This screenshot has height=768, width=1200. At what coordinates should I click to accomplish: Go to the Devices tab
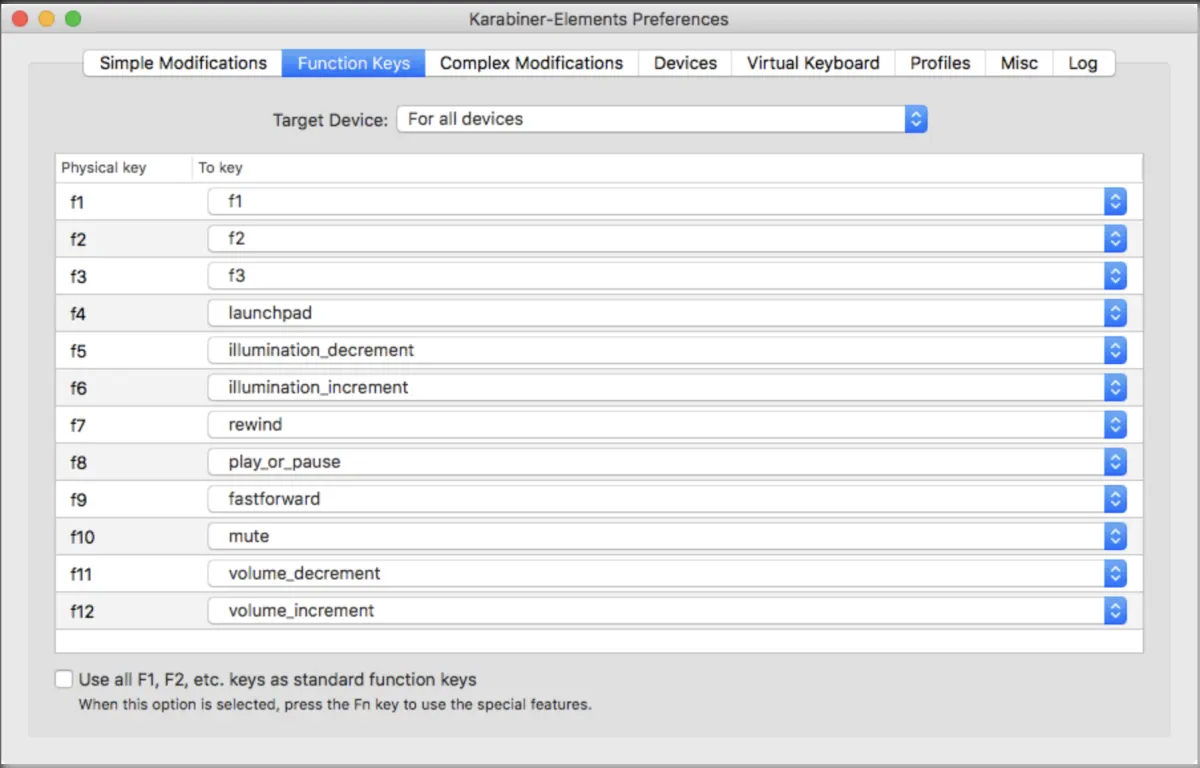685,63
